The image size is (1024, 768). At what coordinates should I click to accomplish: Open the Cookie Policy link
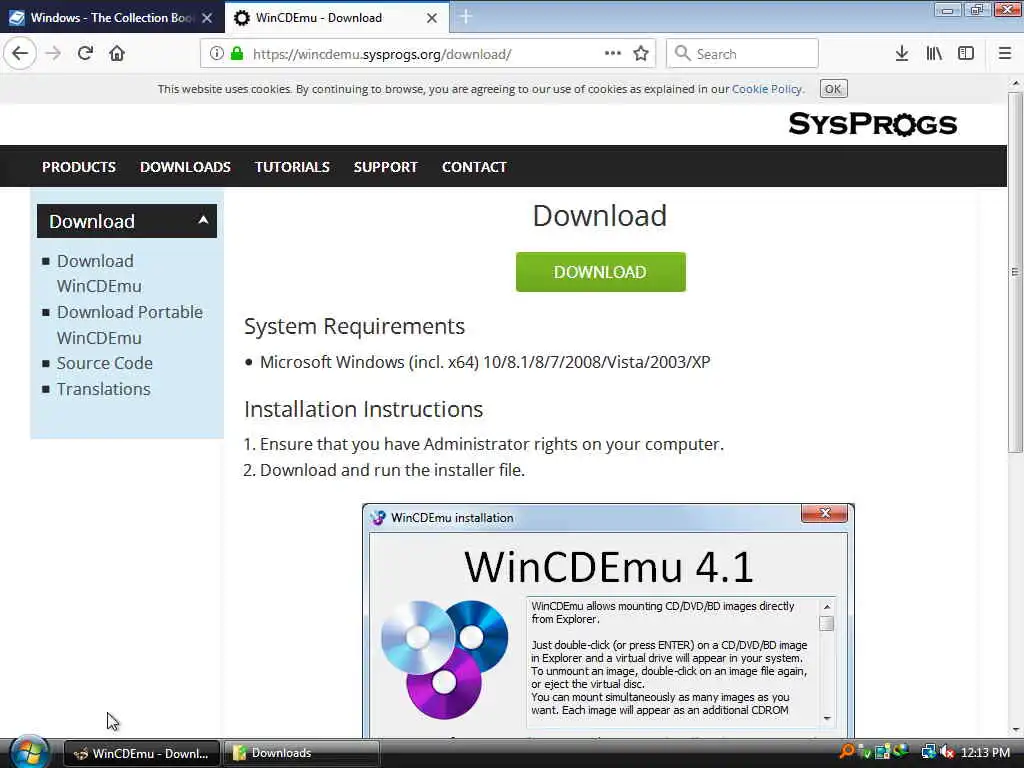coord(767,89)
